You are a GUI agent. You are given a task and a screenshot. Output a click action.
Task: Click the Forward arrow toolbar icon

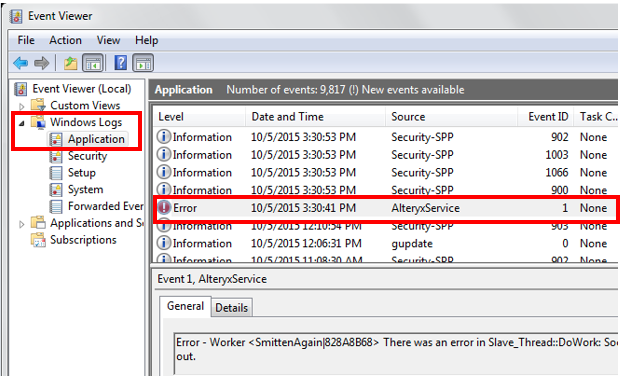(x=42, y=63)
